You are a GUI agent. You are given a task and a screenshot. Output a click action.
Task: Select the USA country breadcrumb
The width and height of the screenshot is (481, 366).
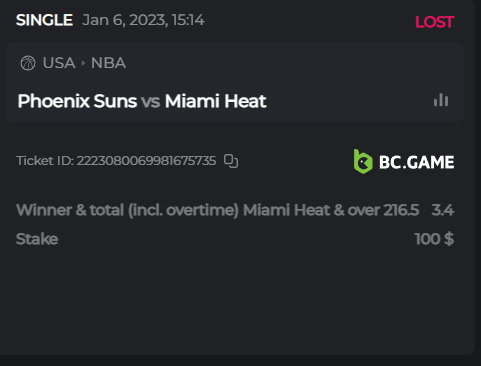59,63
